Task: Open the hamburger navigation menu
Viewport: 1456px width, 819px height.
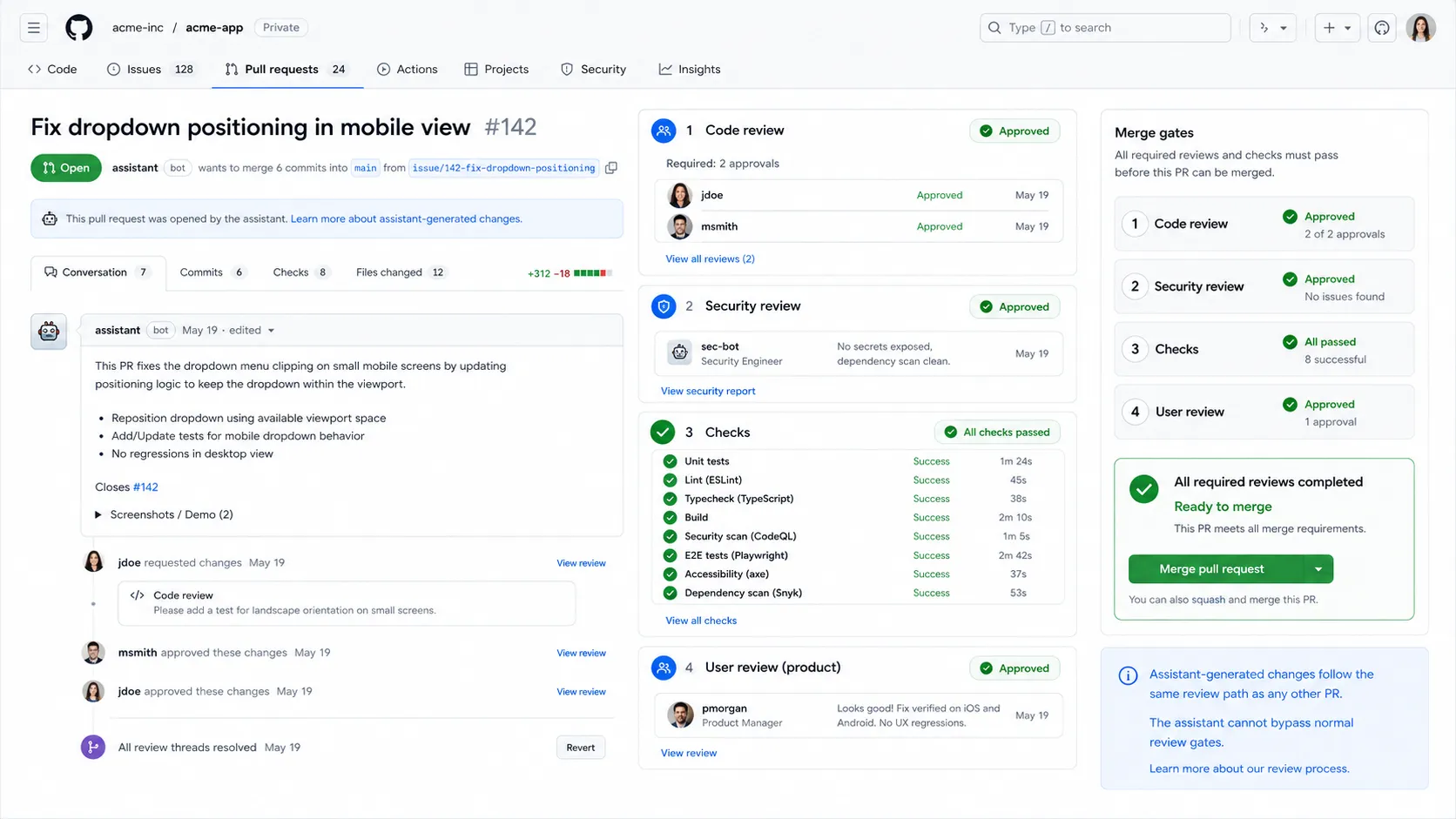Action: tap(34, 28)
